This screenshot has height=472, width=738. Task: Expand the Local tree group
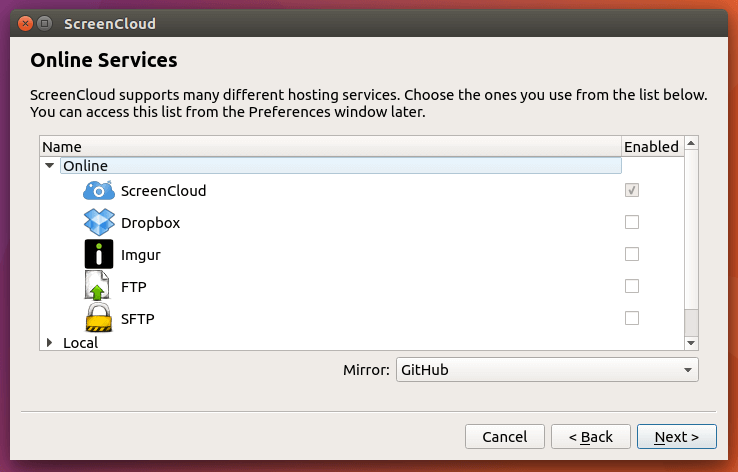pyautogui.click(x=50, y=343)
